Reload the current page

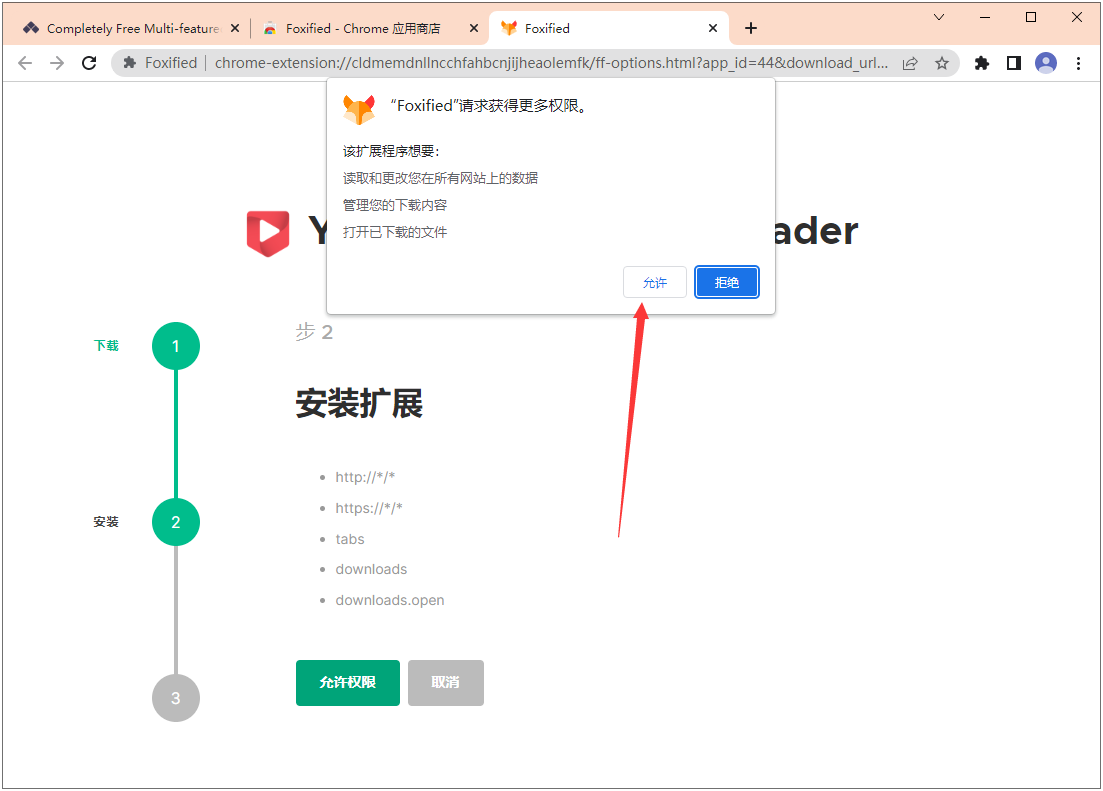[89, 63]
